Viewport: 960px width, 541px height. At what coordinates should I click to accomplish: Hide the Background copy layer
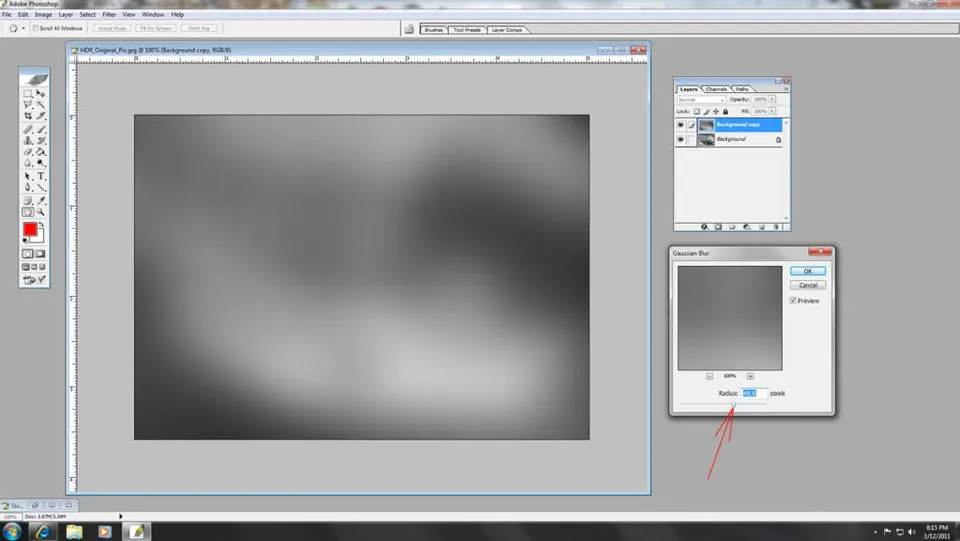680,125
